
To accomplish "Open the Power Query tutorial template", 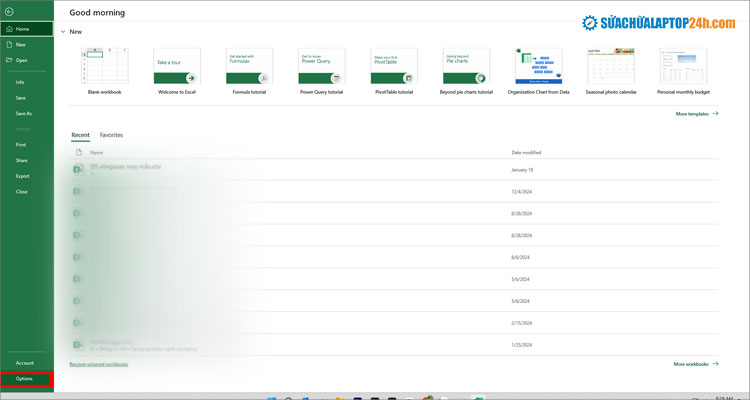I will click(321, 66).
